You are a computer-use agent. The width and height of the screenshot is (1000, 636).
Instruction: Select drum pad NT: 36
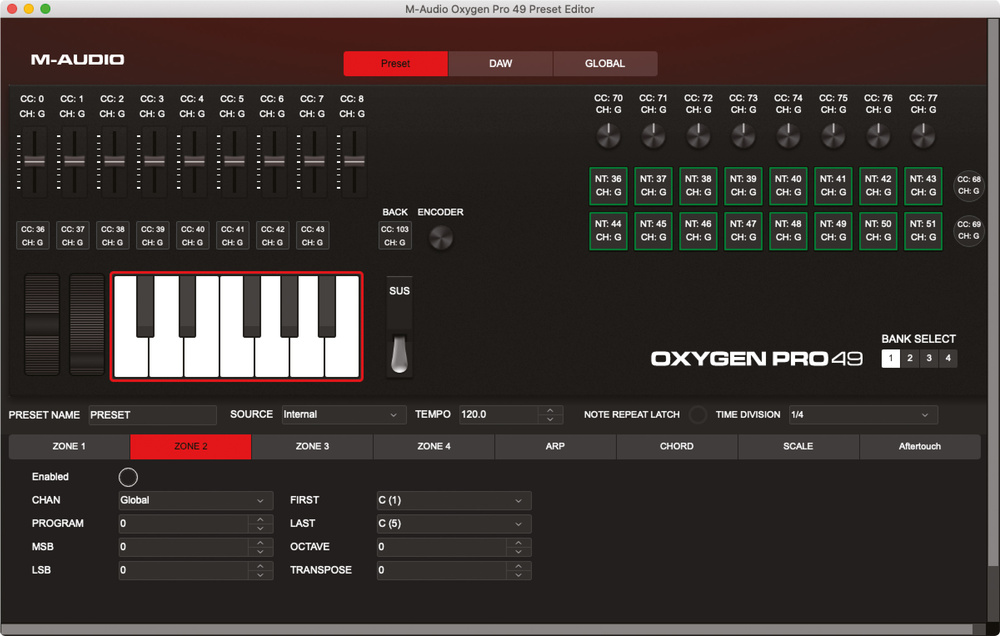608,186
